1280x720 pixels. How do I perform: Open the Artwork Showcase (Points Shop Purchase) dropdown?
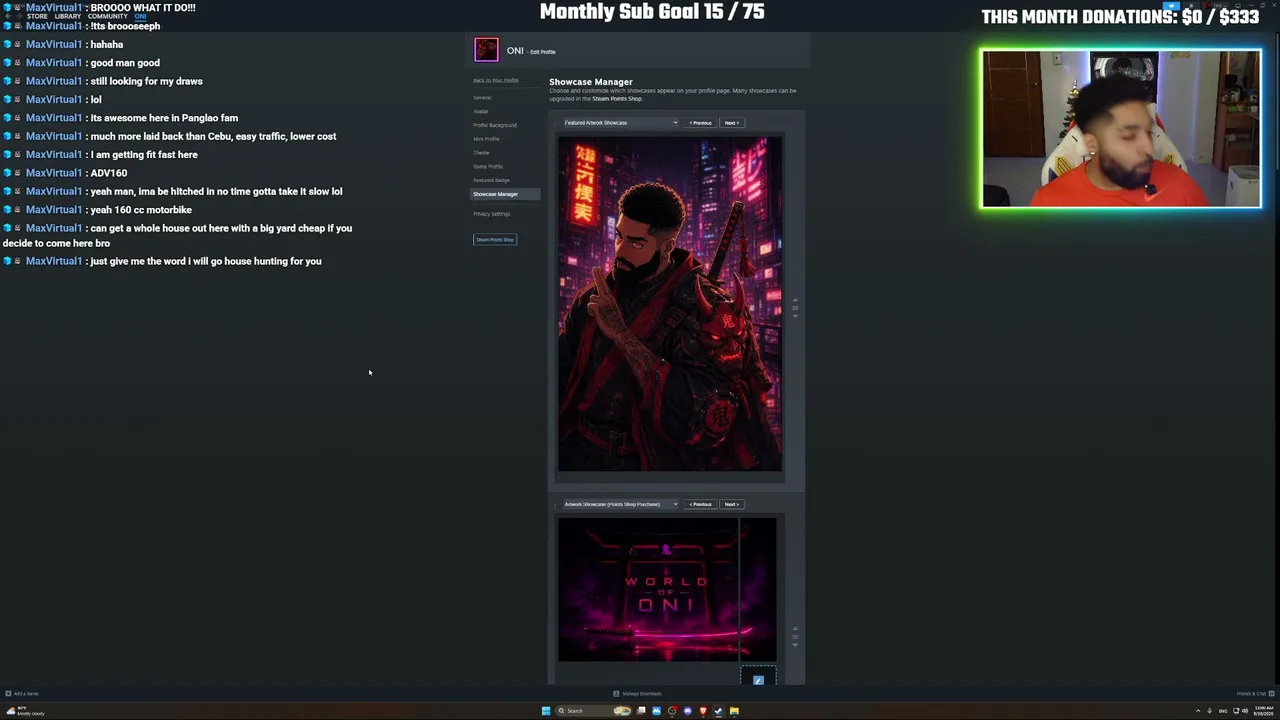coord(620,504)
